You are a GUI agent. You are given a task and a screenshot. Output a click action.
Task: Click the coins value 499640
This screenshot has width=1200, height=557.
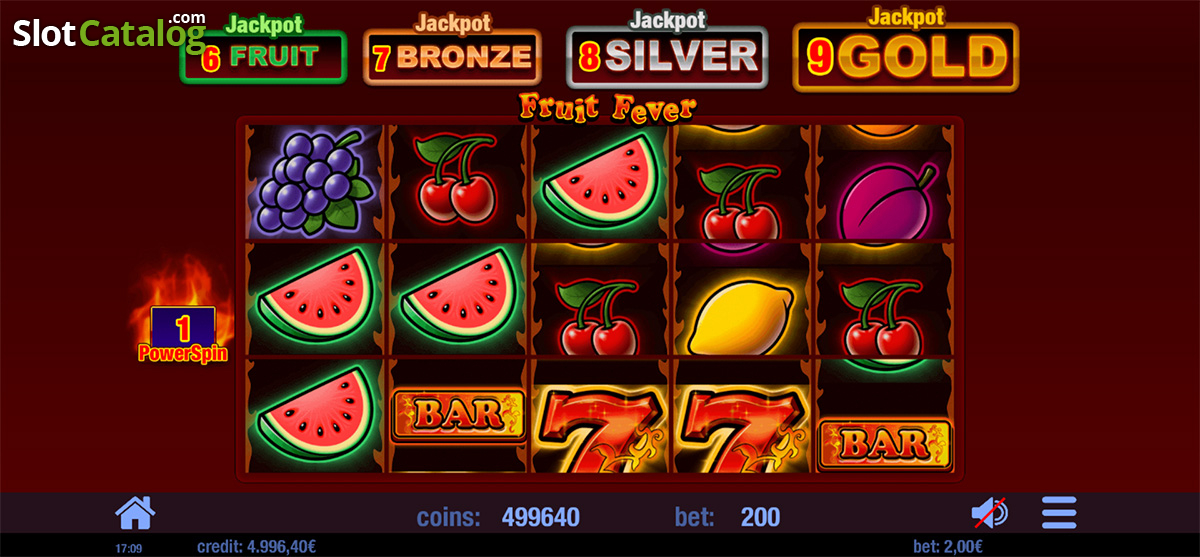(x=541, y=517)
